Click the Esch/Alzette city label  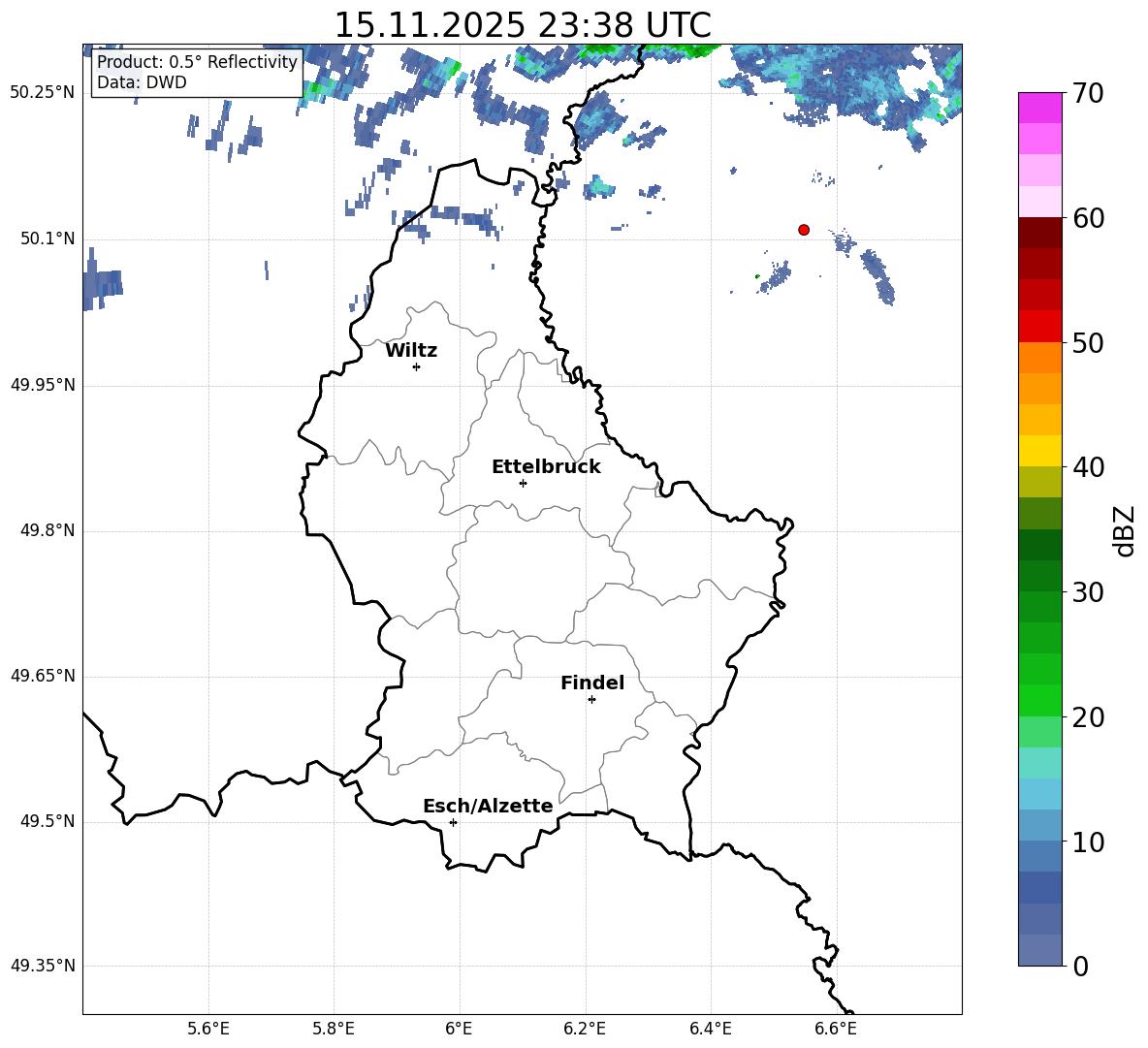488,806
